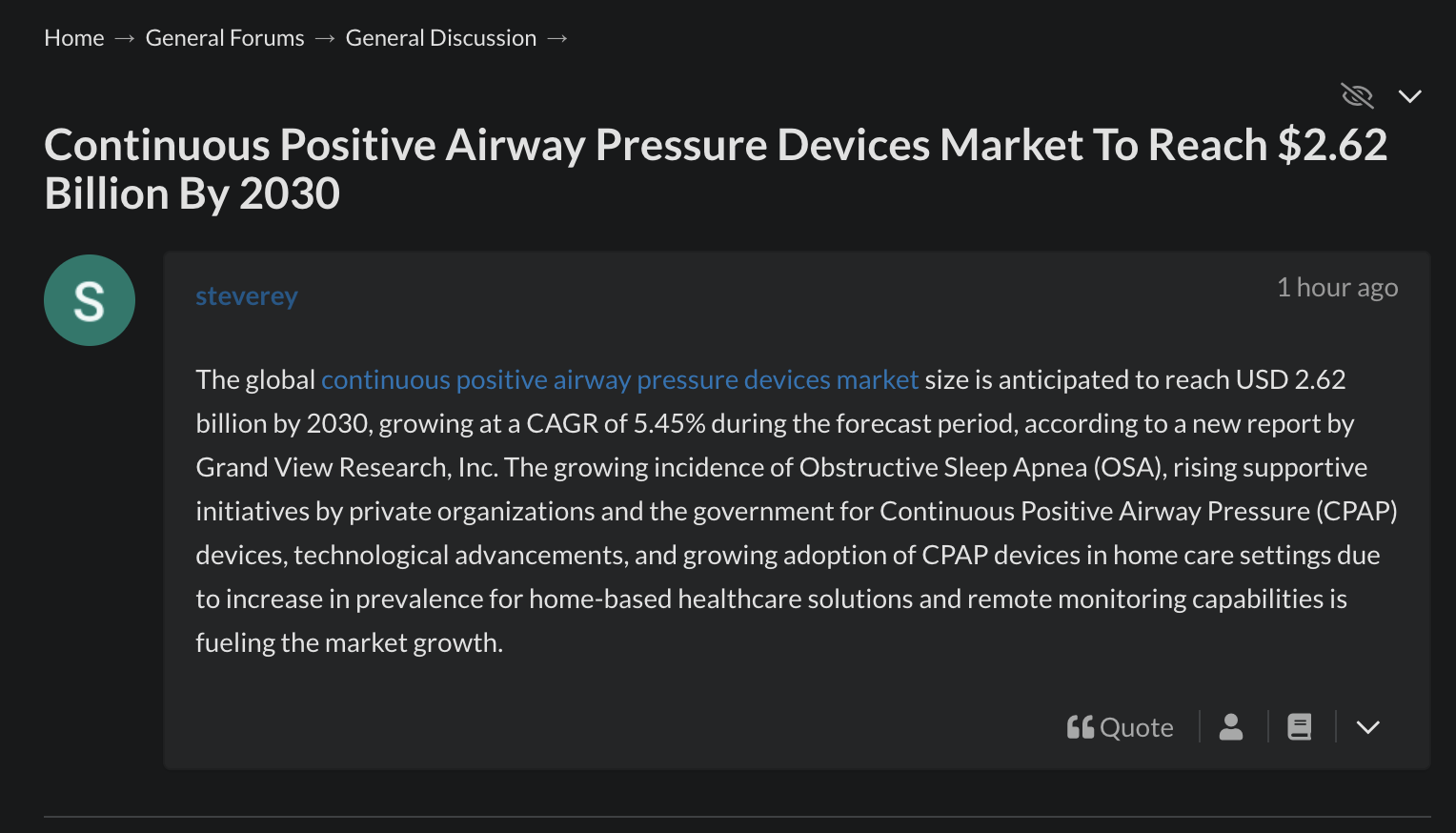Open the user profile icon in post footer
The height and width of the screenshot is (833, 1456).
pos(1231,727)
